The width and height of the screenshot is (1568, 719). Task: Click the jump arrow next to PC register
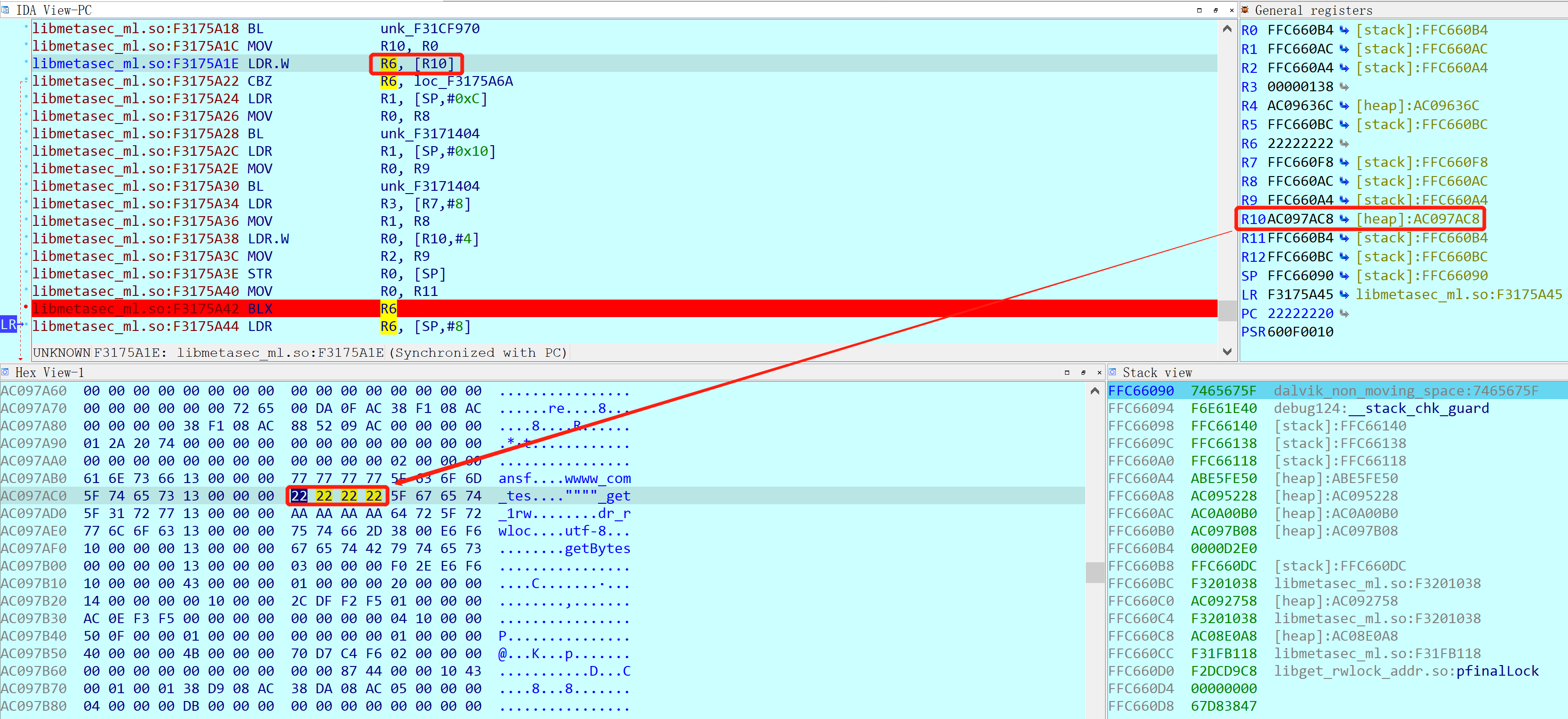click(1344, 313)
